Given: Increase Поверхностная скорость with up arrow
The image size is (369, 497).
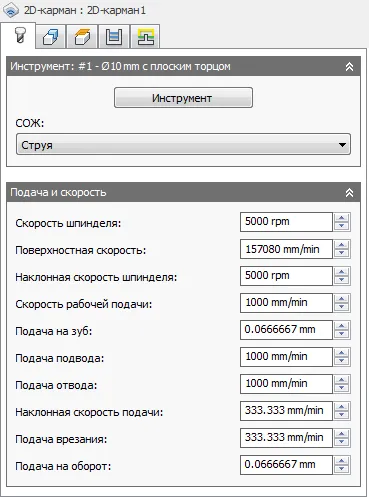Looking at the screenshot, I should tap(342, 245).
